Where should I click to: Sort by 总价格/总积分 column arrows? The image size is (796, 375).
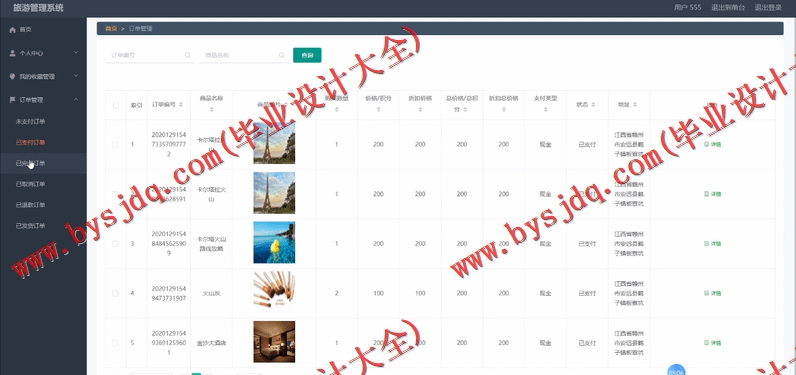click(x=465, y=109)
